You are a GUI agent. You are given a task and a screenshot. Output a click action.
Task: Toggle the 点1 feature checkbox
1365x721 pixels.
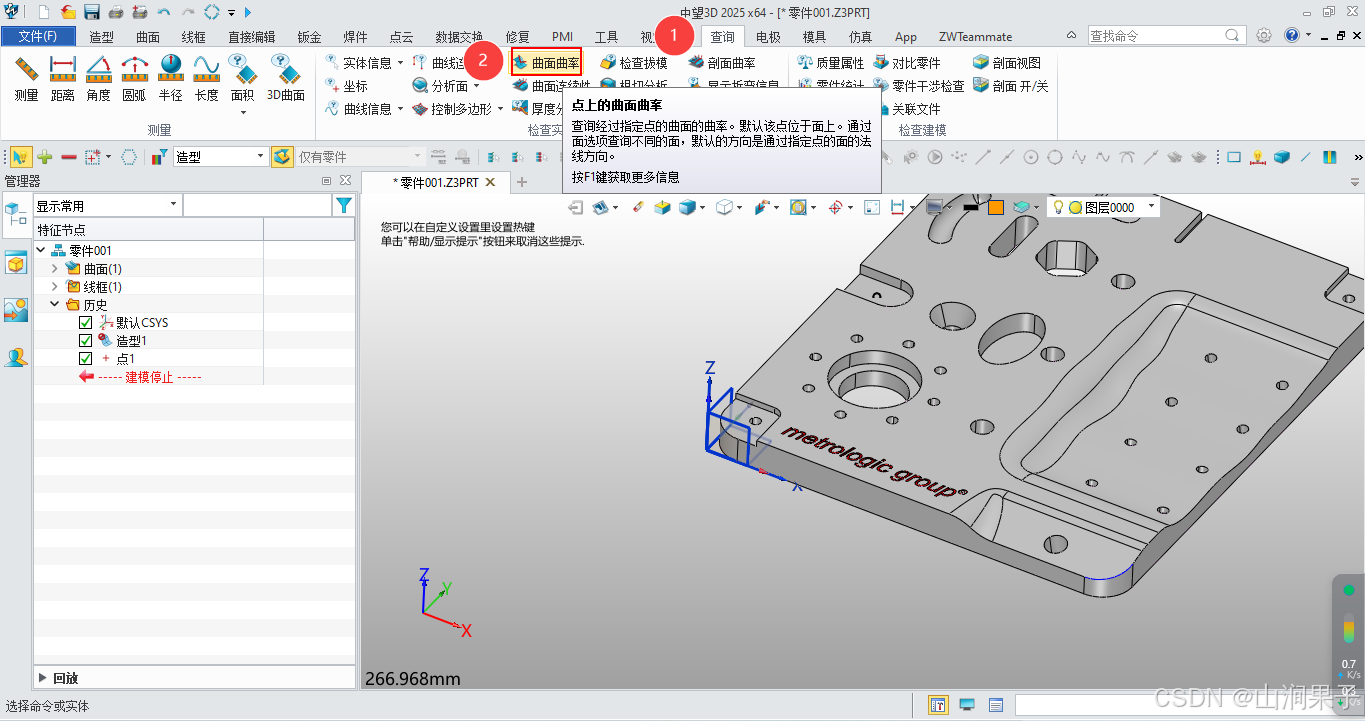86,359
